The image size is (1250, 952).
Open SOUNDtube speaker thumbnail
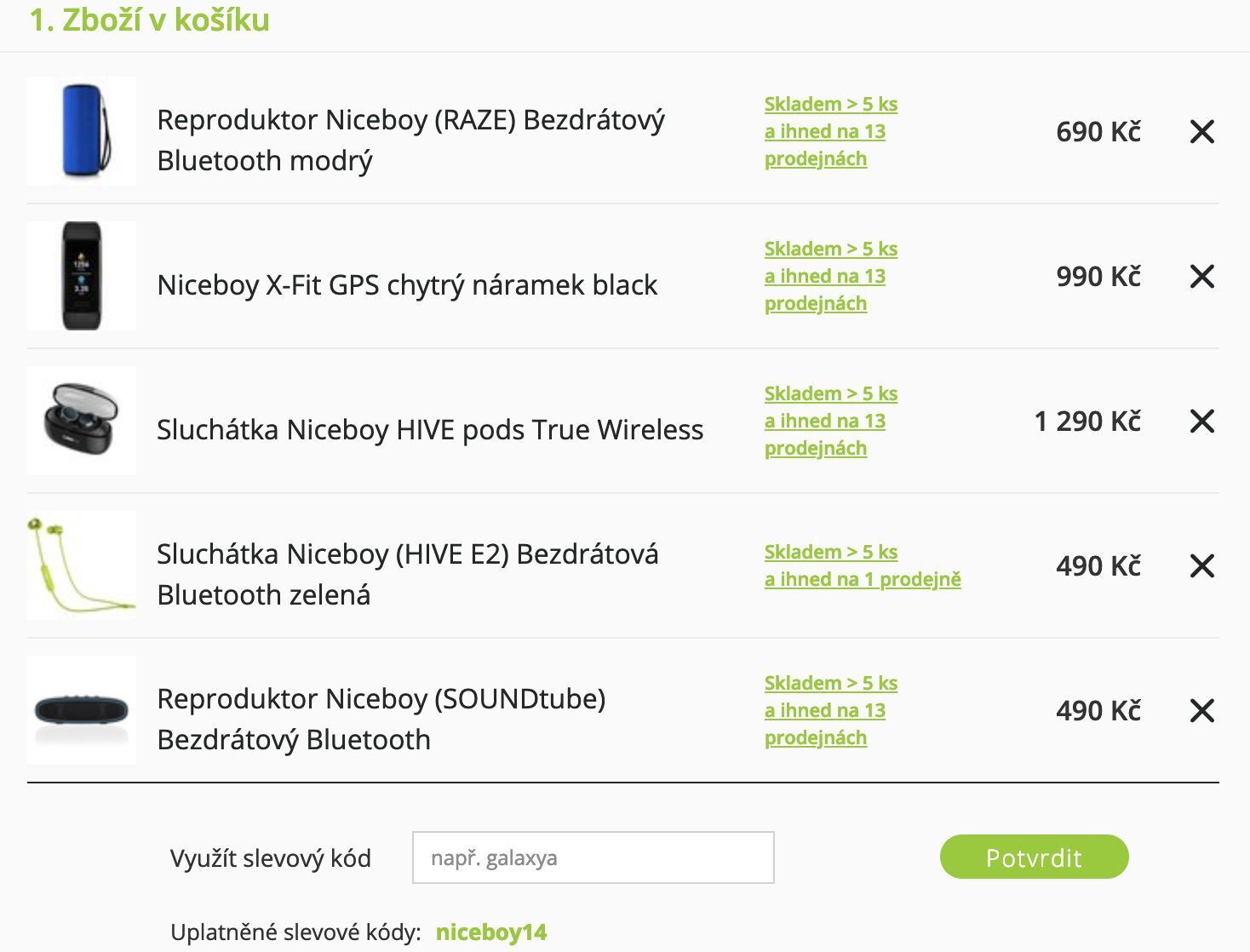point(82,710)
